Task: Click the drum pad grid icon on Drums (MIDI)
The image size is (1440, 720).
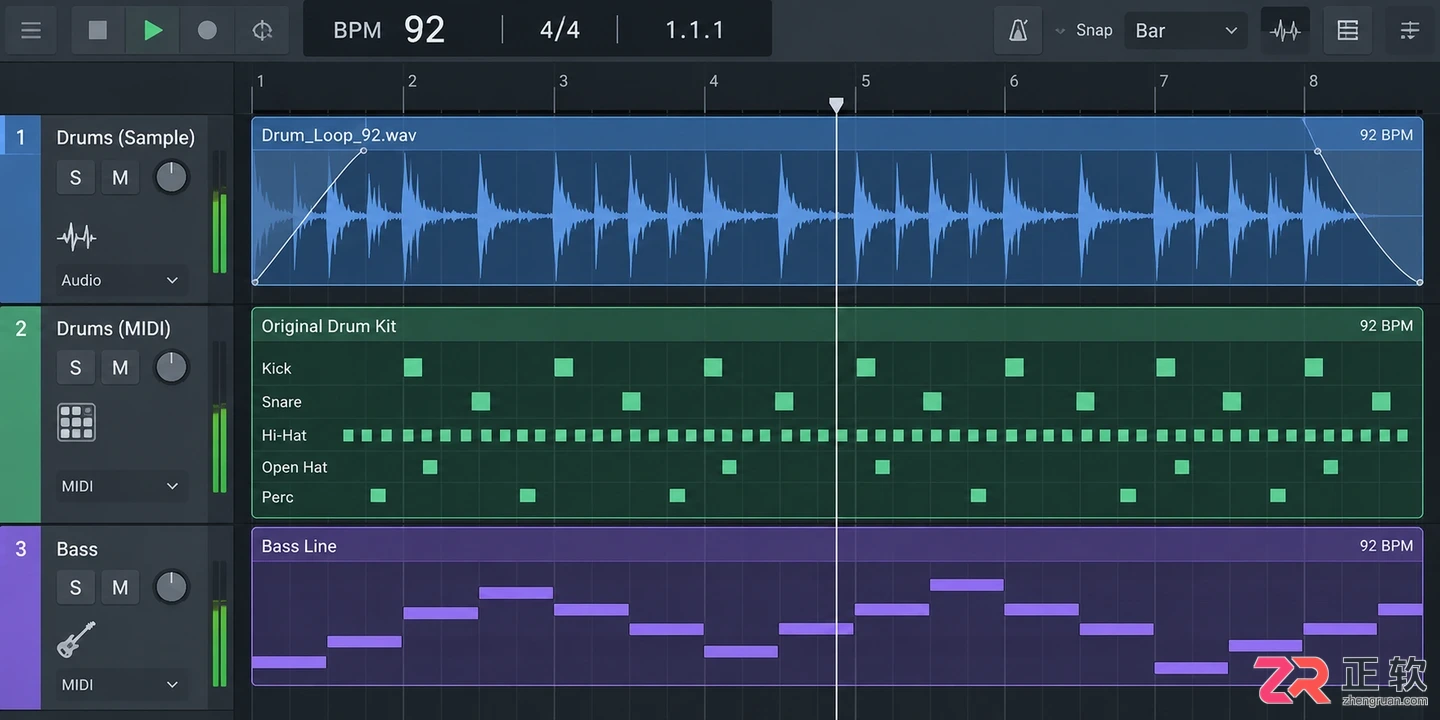Action: (x=76, y=422)
